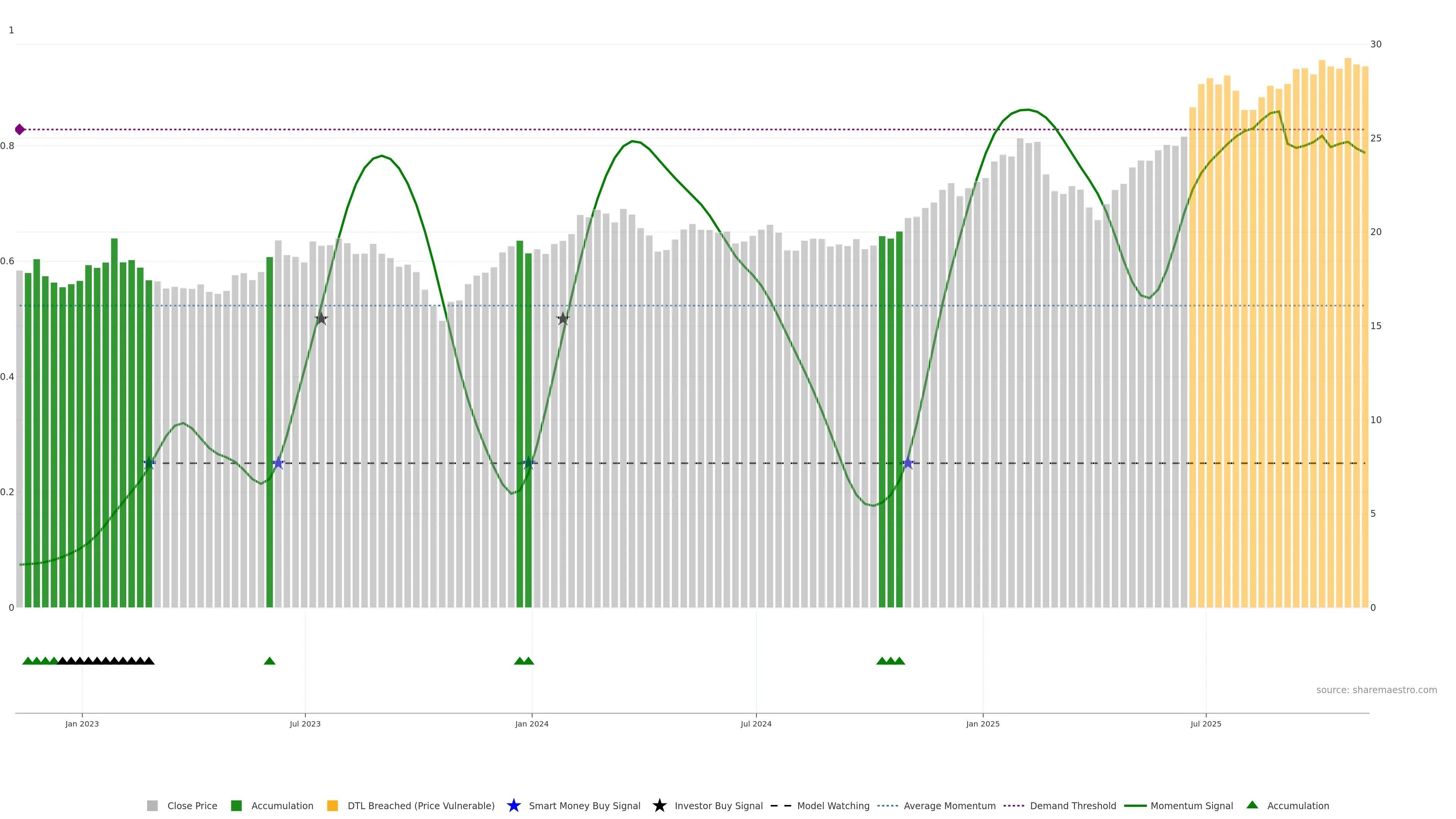Click the Jul 2024 x-axis label
This screenshot has height=819, width=1456.
(x=756, y=724)
